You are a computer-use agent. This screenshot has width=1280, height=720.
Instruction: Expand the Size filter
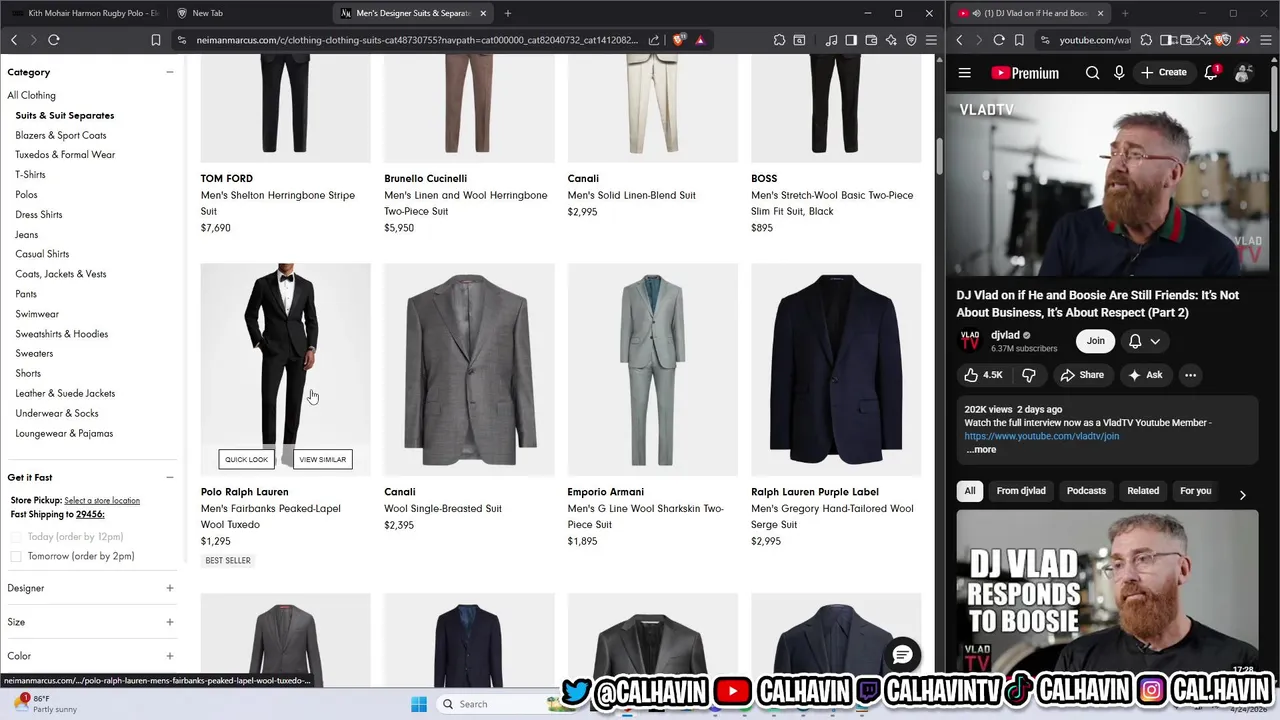[170, 622]
